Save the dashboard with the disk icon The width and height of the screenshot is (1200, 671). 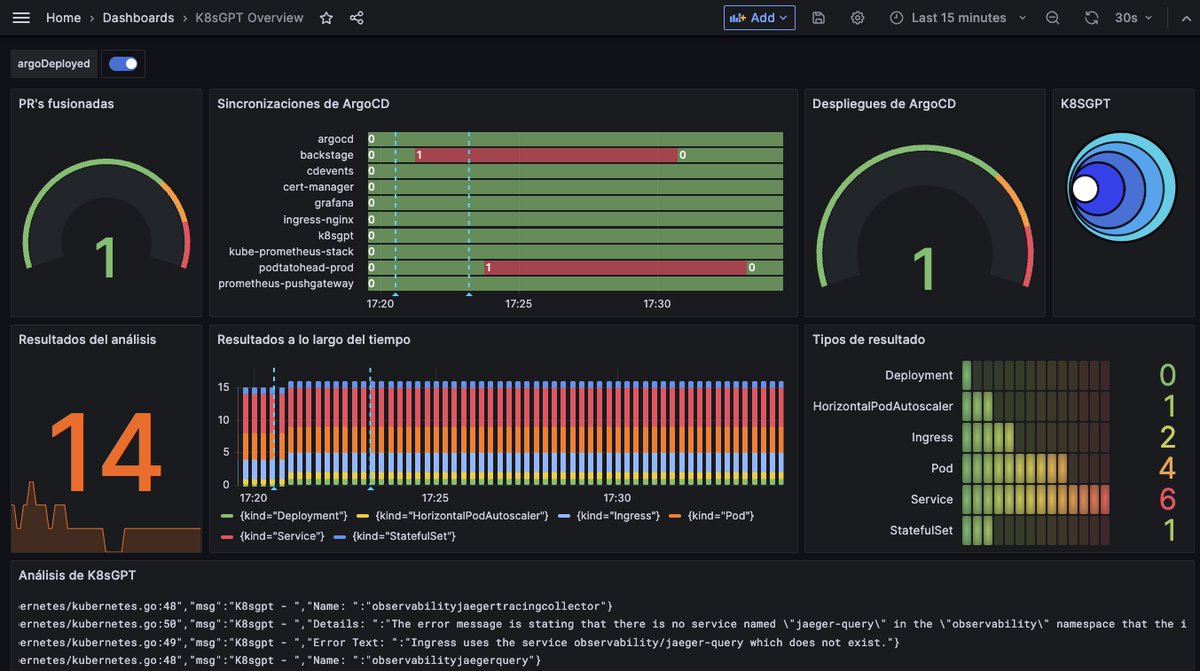(819, 18)
